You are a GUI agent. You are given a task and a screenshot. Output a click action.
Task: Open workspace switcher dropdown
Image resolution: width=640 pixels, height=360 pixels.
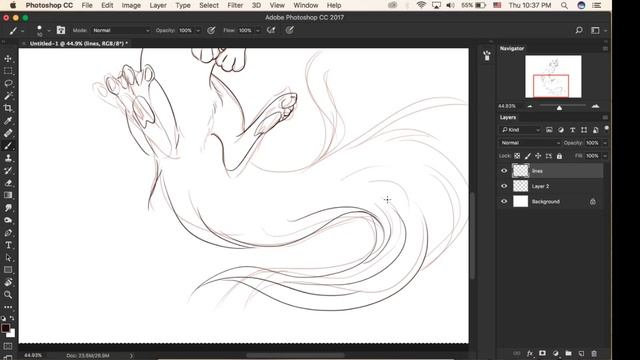[598, 30]
